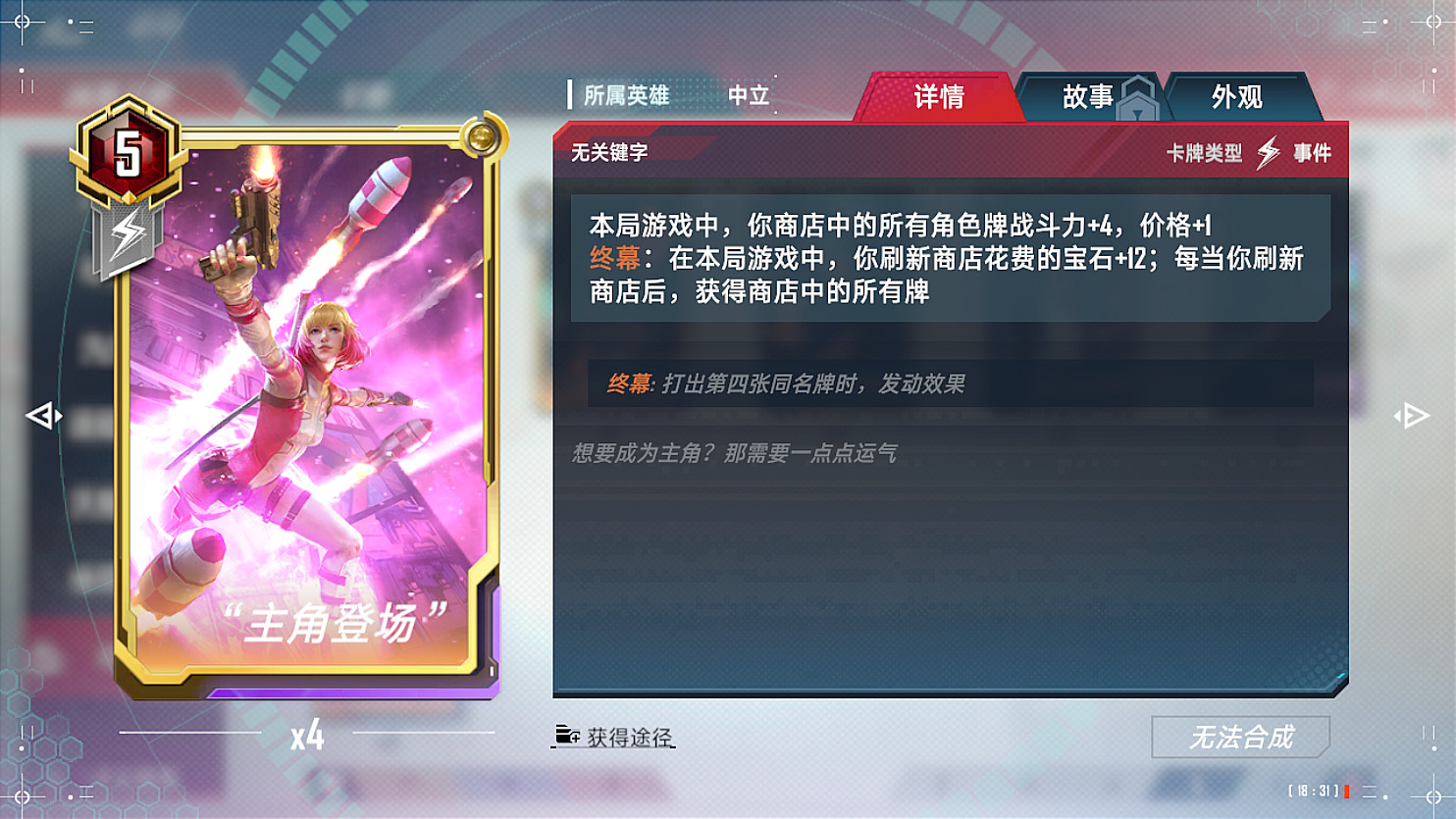Click the 无关键字 header label
The width and height of the screenshot is (1456, 819).
[x=609, y=152]
